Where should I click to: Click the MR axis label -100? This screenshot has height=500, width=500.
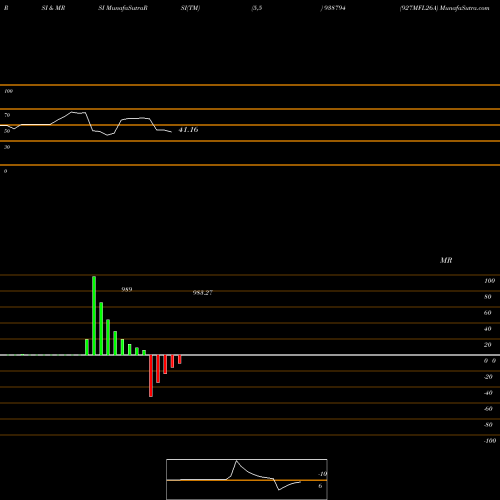pos(490,441)
